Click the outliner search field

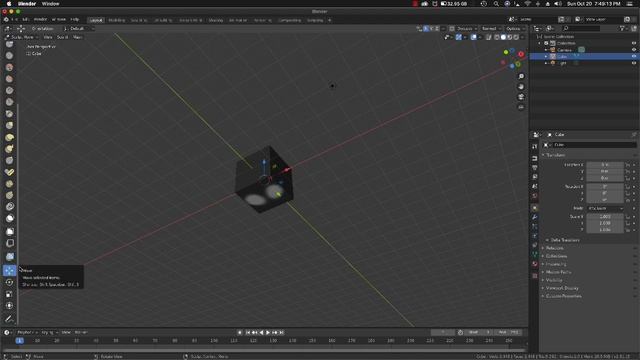click(582, 29)
